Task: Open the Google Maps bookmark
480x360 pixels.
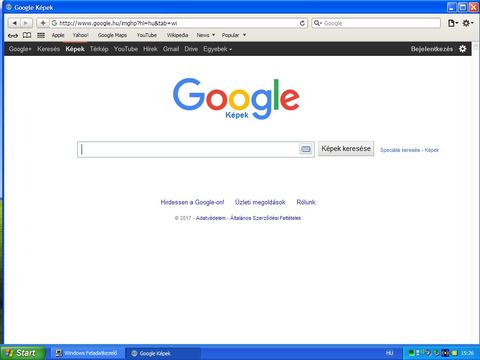Action: point(112,35)
